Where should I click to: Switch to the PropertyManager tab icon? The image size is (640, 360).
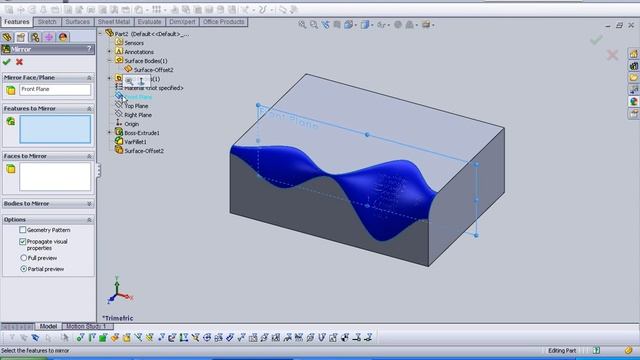click(x=21, y=37)
